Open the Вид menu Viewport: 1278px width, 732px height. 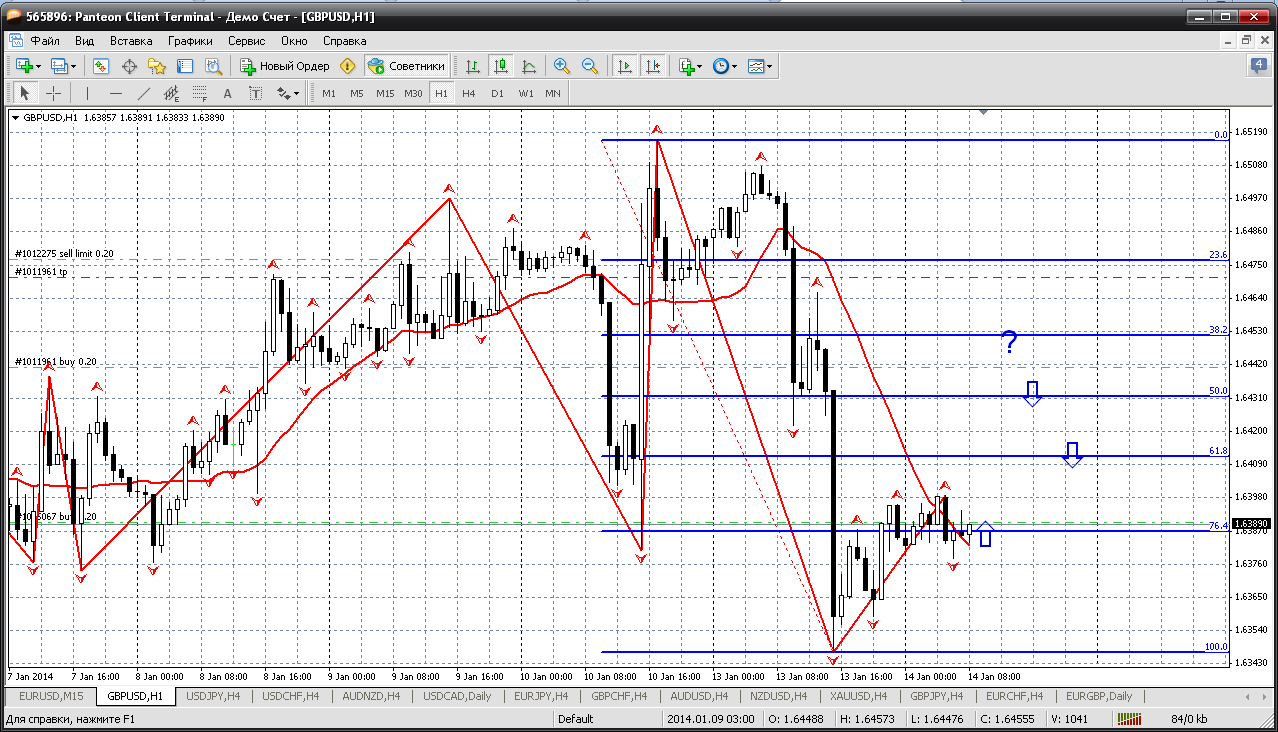[x=85, y=41]
